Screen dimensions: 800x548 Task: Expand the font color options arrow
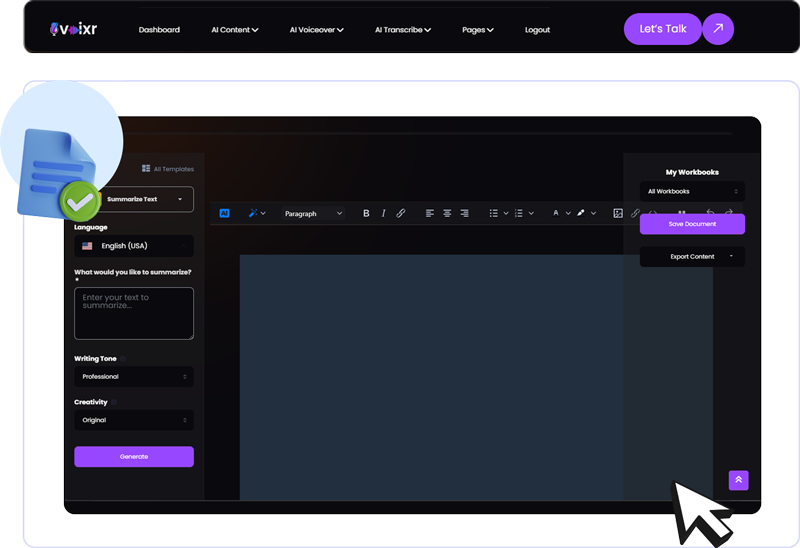(568, 213)
